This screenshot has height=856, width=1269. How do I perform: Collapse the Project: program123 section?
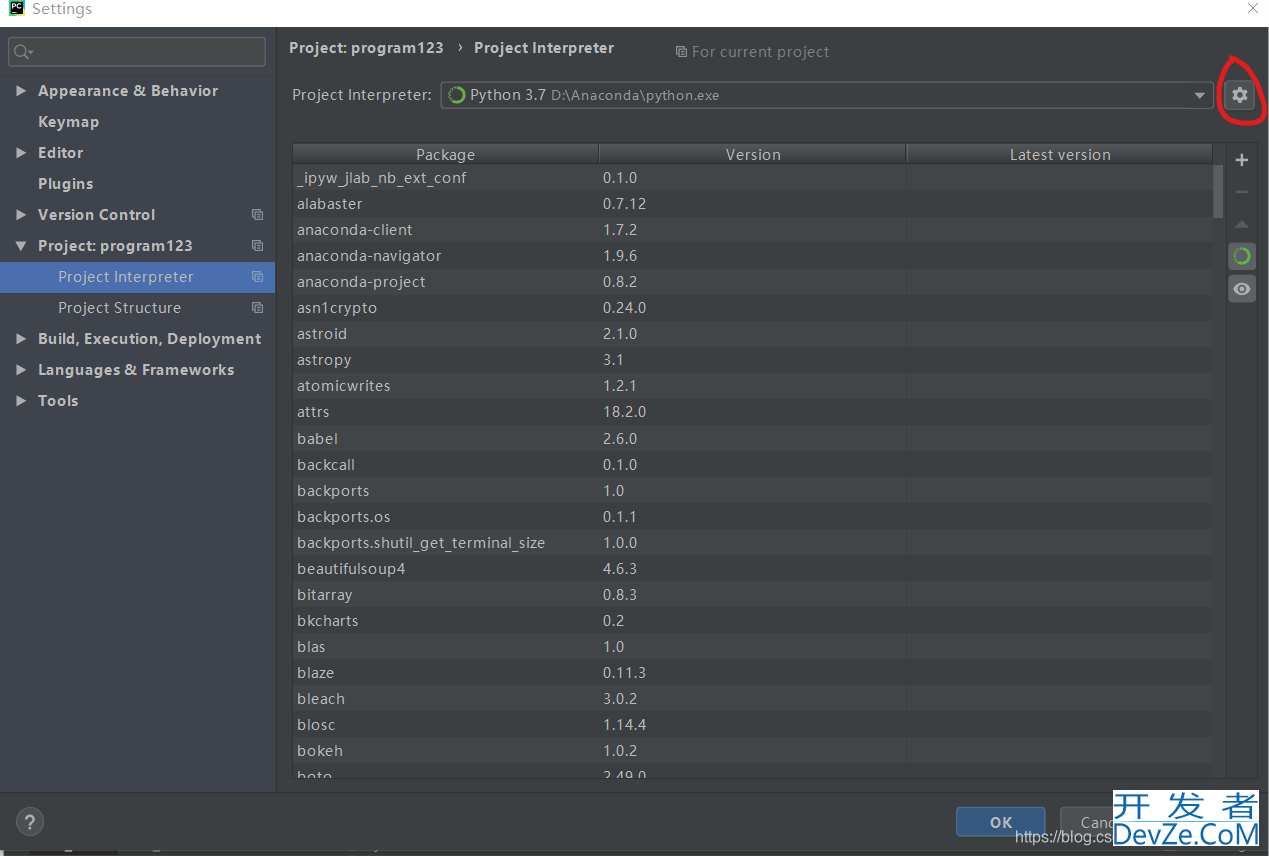(x=21, y=246)
